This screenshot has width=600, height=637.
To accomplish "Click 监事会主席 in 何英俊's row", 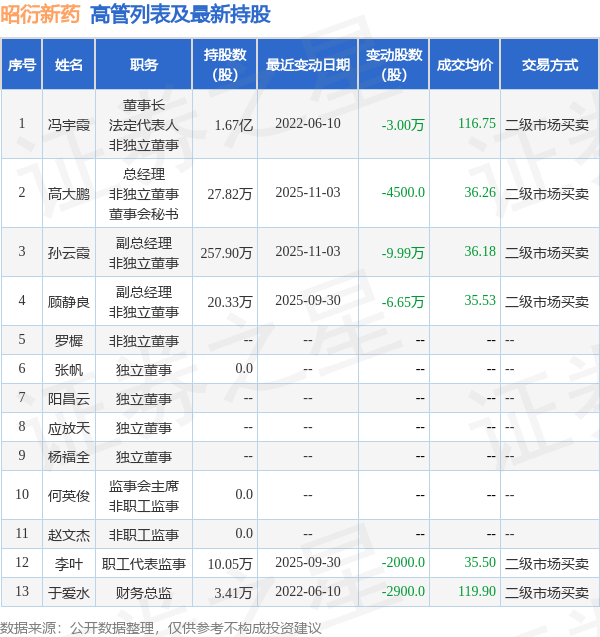I will click(143, 486).
